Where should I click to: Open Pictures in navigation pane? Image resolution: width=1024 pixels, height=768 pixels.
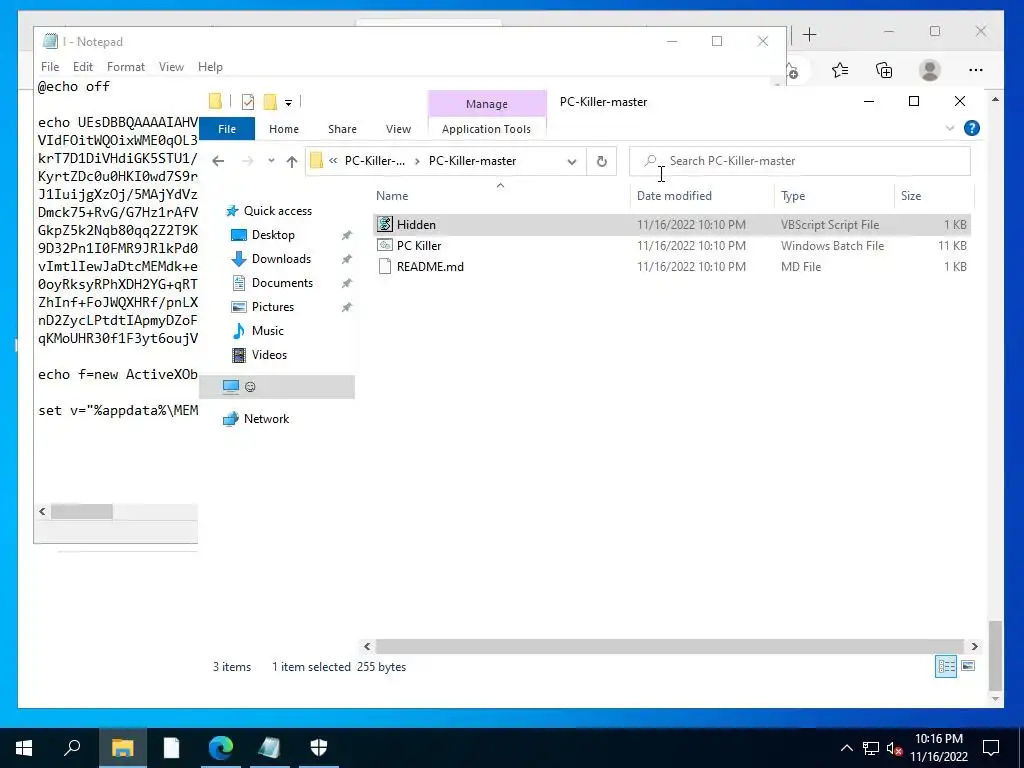pyautogui.click(x=272, y=307)
